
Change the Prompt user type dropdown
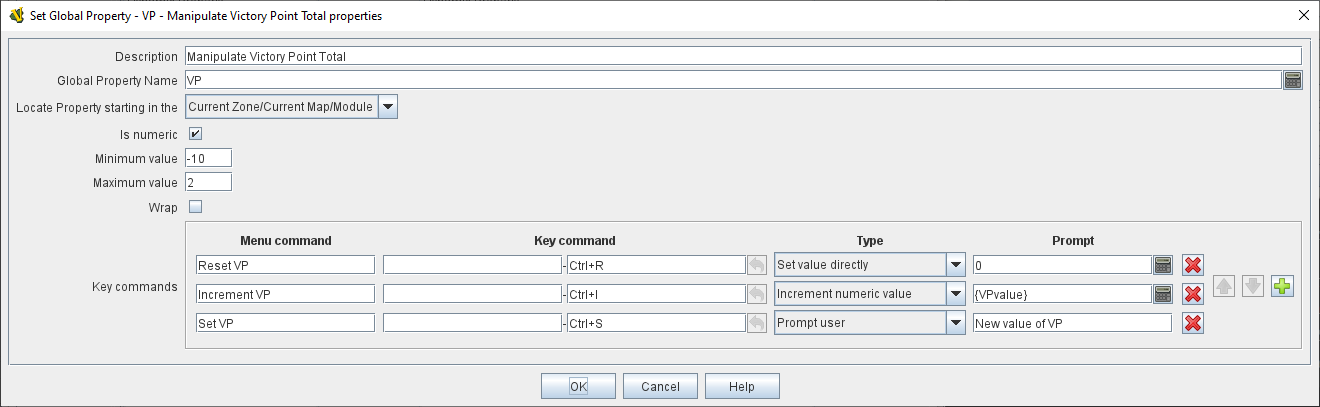click(x=956, y=323)
